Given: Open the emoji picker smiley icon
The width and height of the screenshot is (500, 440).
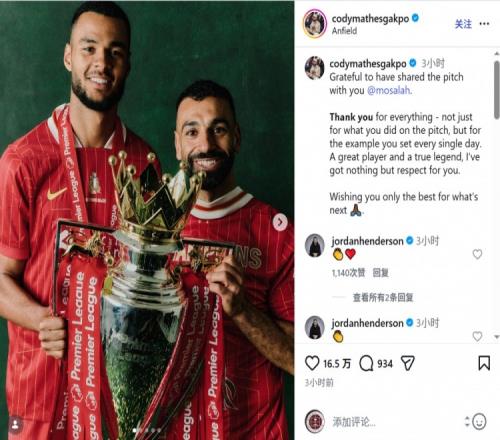Looking at the screenshot, I should click(479, 422).
